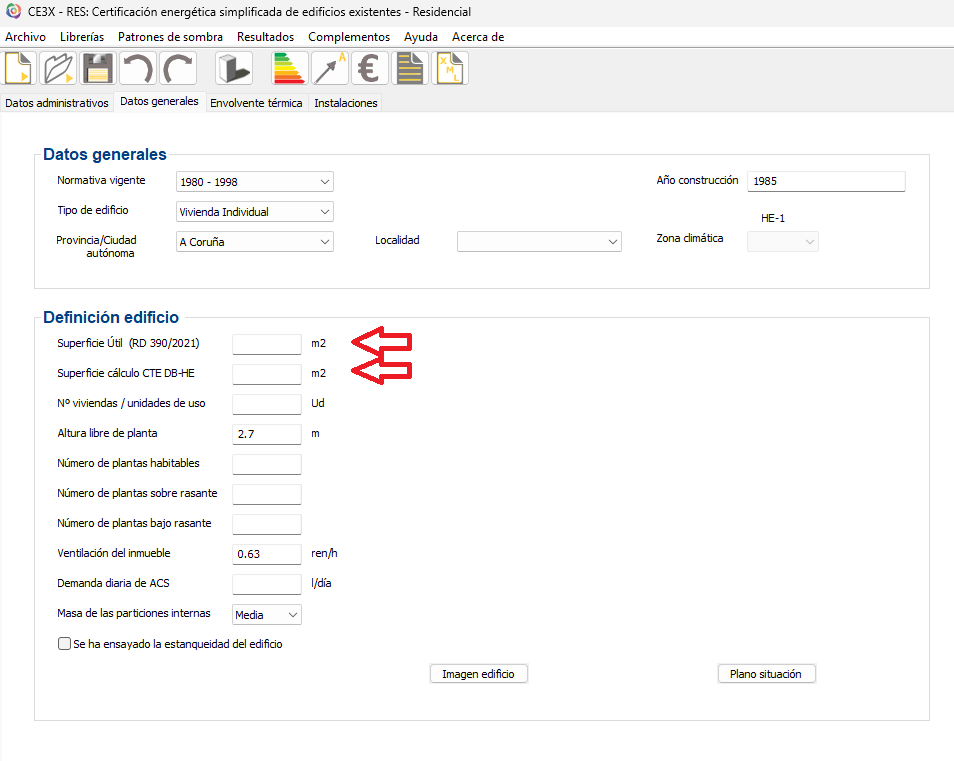The width and height of the screenshot is (954, 761).
Task: Open the Archivo menu
Action: tap(26, 36)
